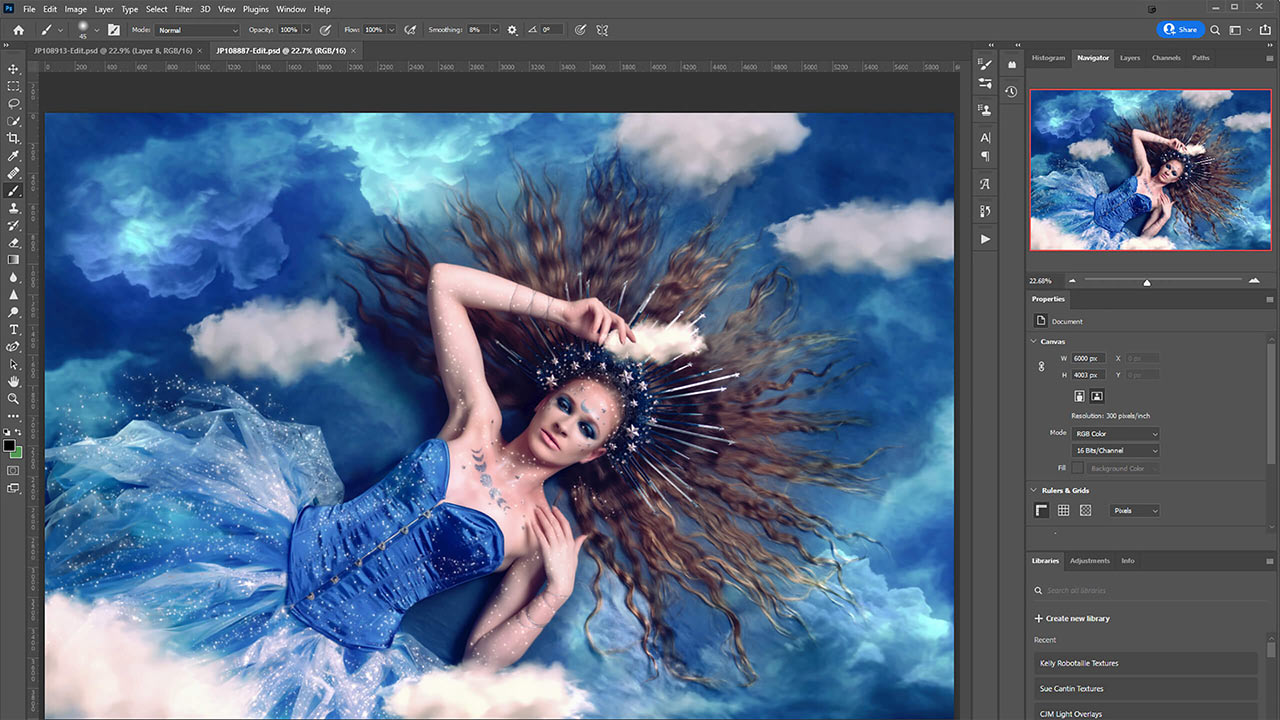Screen dimensions: 1280x720
Task: Toggle the rulers display button
Action: click(x=1041, y=511)
